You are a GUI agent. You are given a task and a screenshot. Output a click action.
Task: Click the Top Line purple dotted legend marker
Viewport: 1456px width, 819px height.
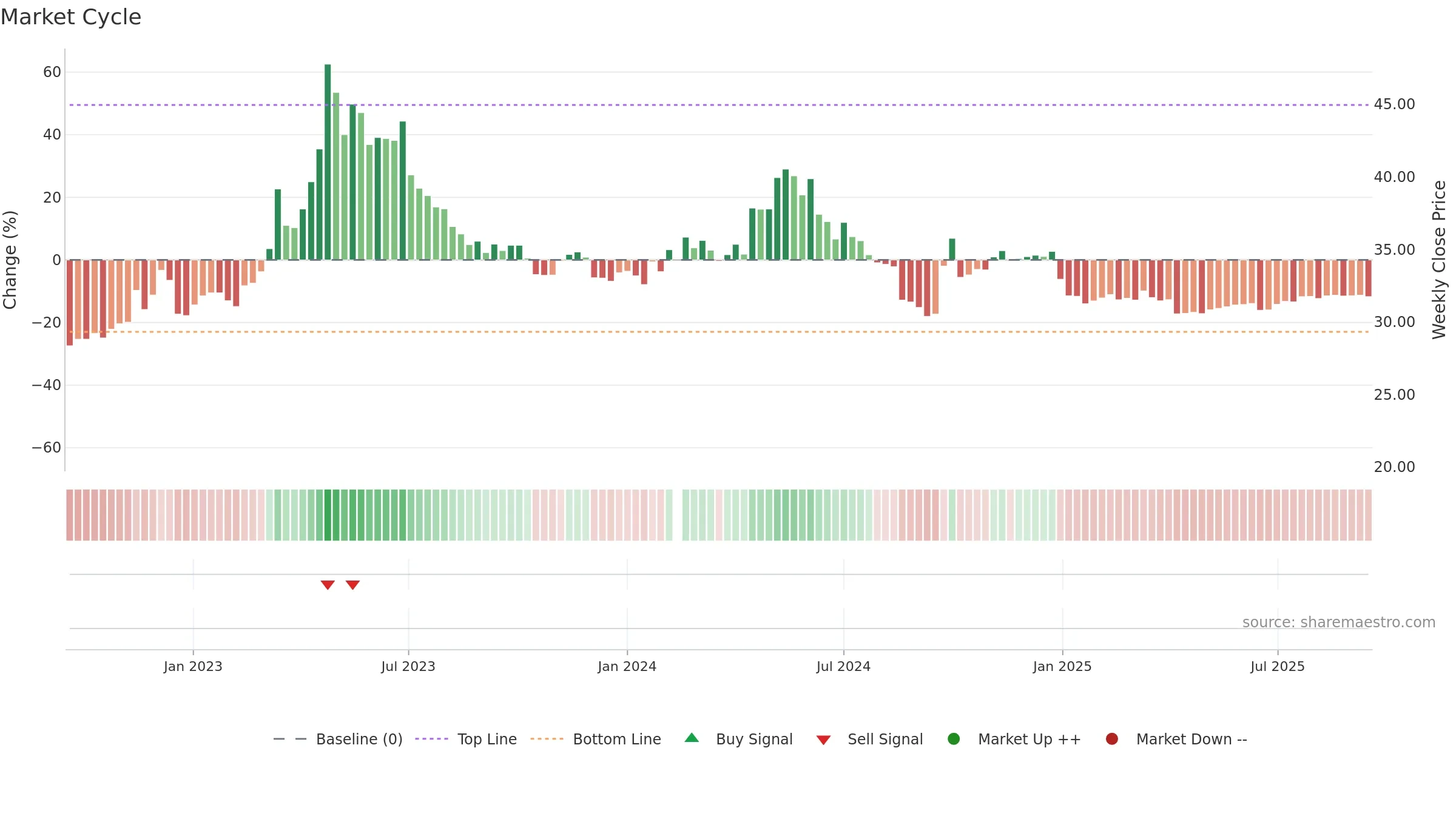pyautogui.click(x=431, y=739)
